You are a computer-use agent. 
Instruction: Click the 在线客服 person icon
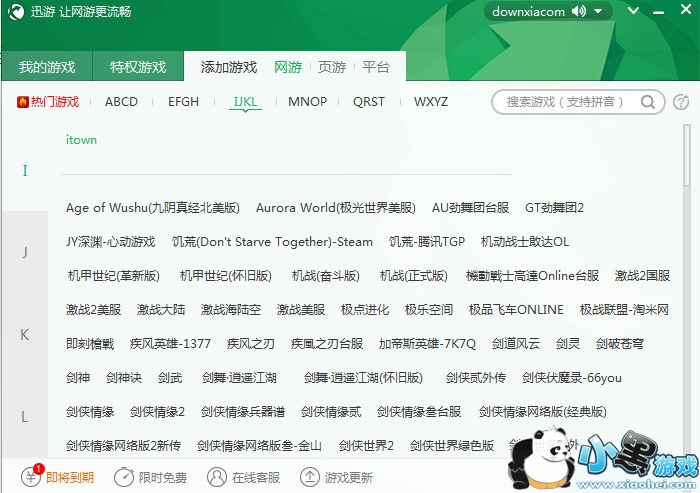[x=217, y=477]
